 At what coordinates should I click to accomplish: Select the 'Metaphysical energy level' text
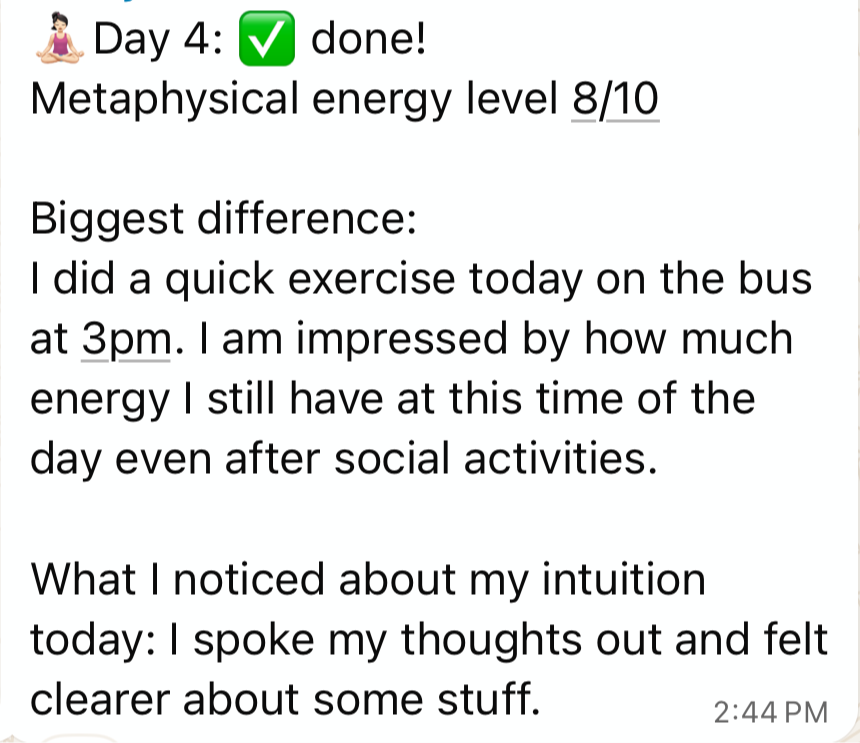[x=293, y=99]
